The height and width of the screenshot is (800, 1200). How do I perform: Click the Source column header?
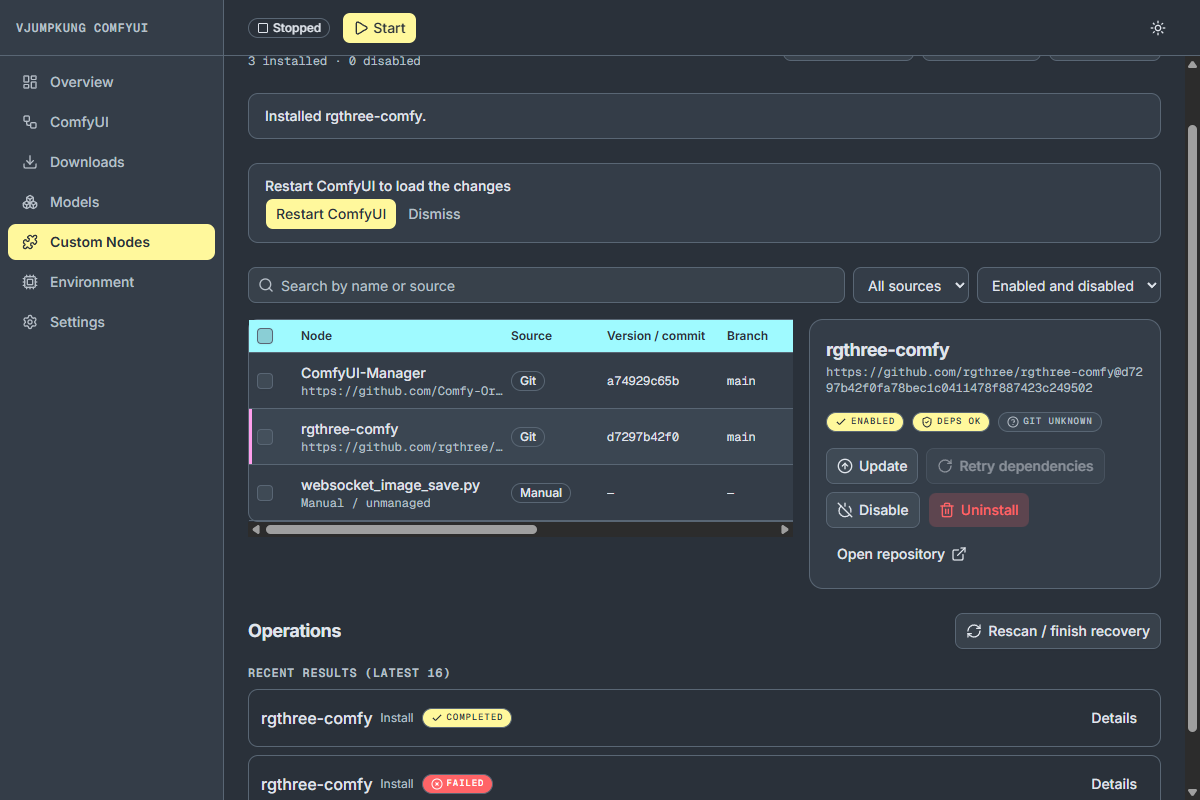coord(531,336)
